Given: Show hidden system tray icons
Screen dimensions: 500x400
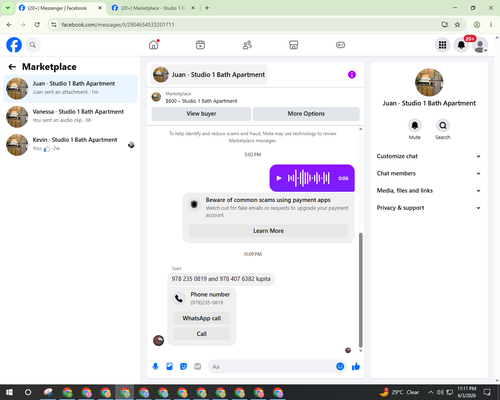Looking at the screenshot, I should pyautogui.click(x=431, y=392).
